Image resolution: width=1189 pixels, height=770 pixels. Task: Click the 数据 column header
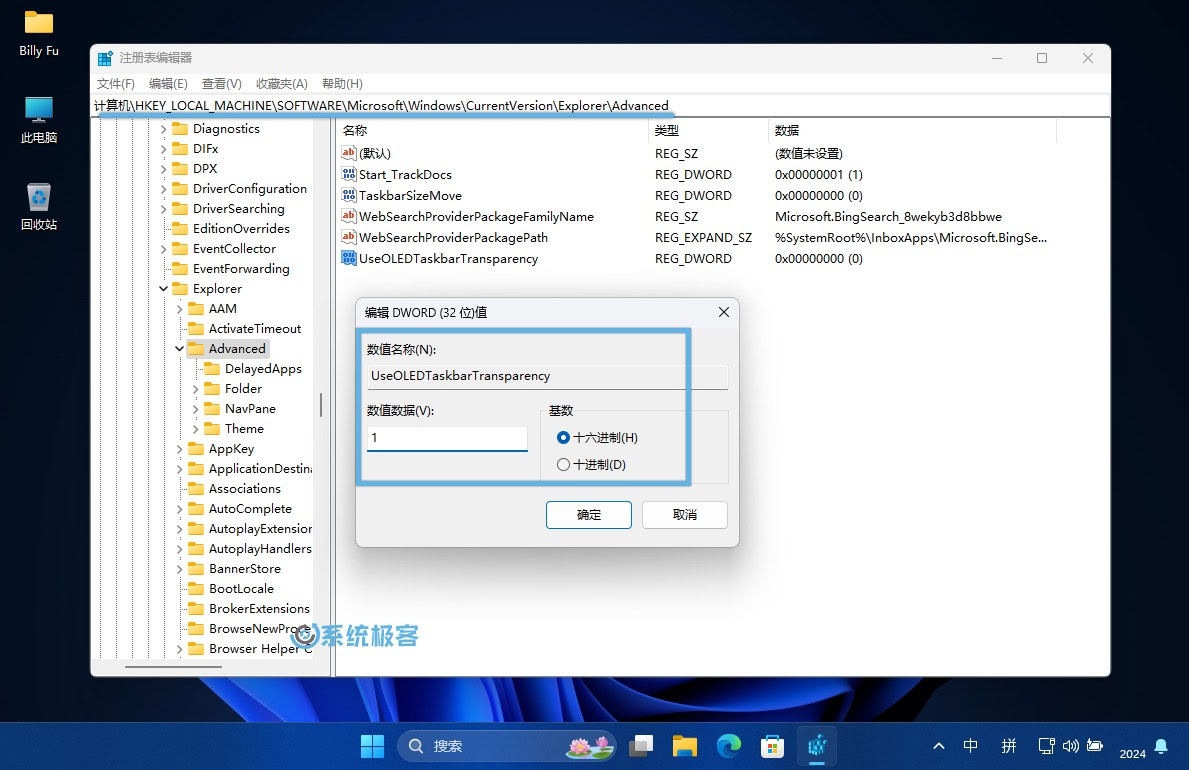point(913,130)
